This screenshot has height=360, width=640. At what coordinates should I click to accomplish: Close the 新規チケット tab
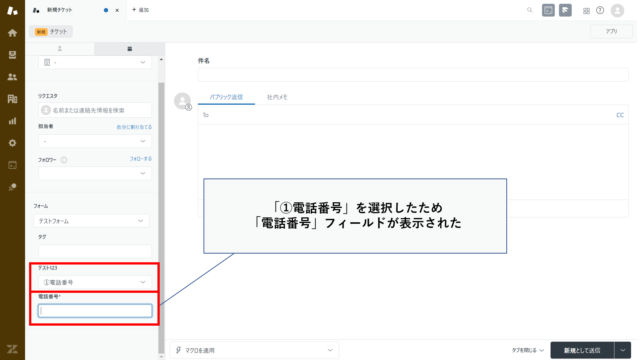tap(117, 10)
